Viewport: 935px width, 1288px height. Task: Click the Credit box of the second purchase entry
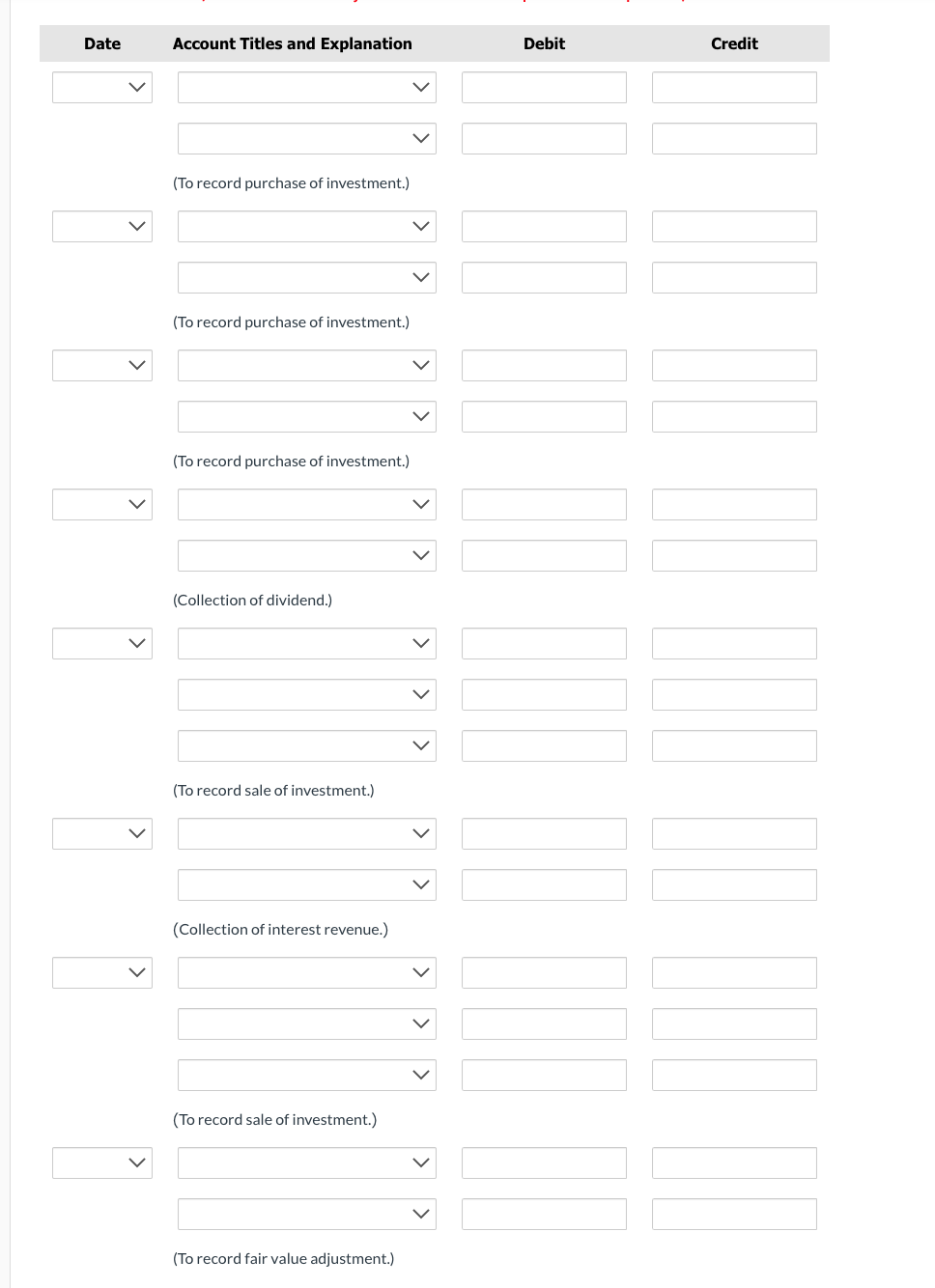(734, 226)
